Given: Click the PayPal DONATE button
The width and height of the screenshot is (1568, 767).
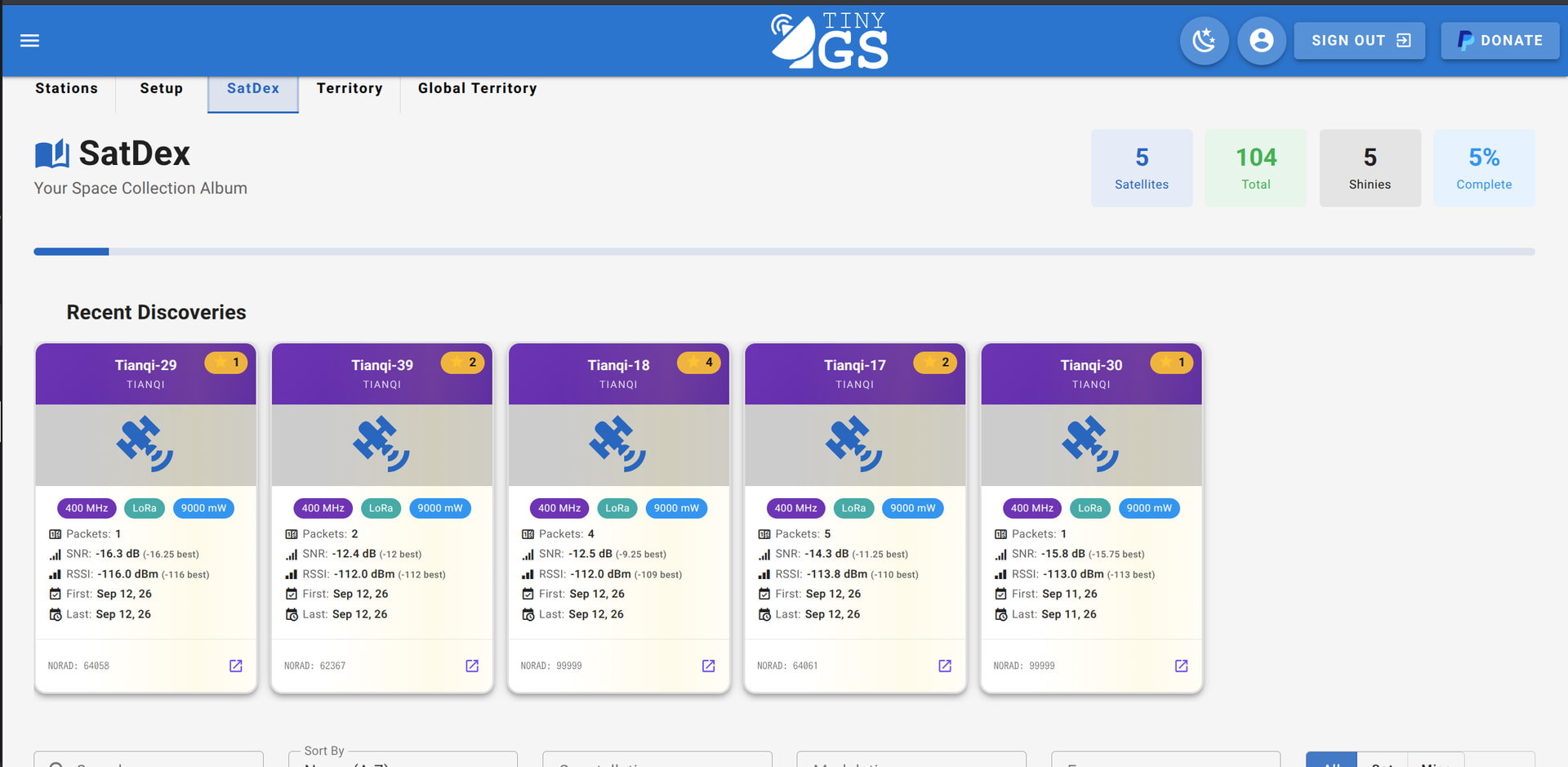Looking at the screenshot, I should tap(1500, 40).
